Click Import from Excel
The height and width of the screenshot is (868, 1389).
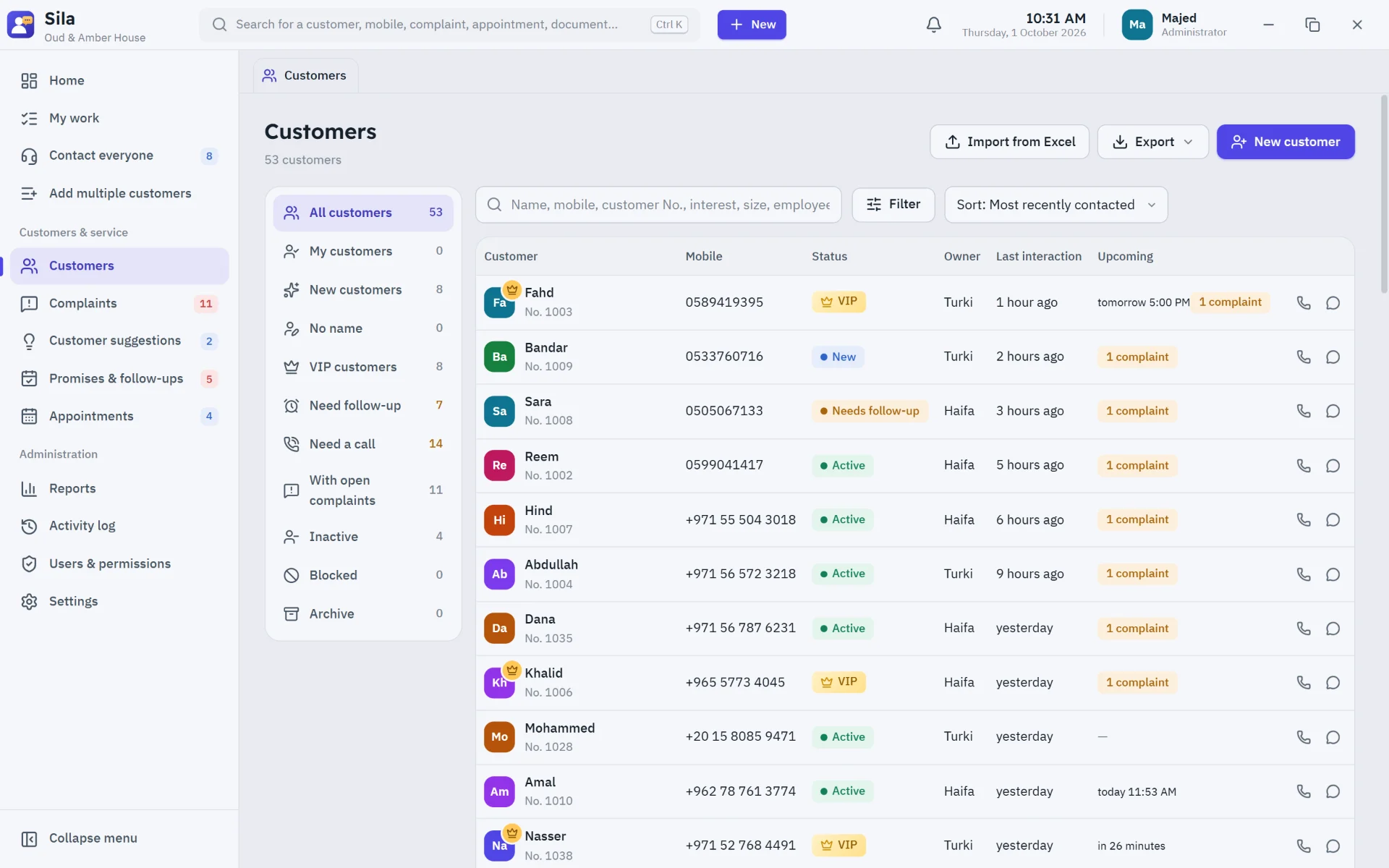[1009, 142]
